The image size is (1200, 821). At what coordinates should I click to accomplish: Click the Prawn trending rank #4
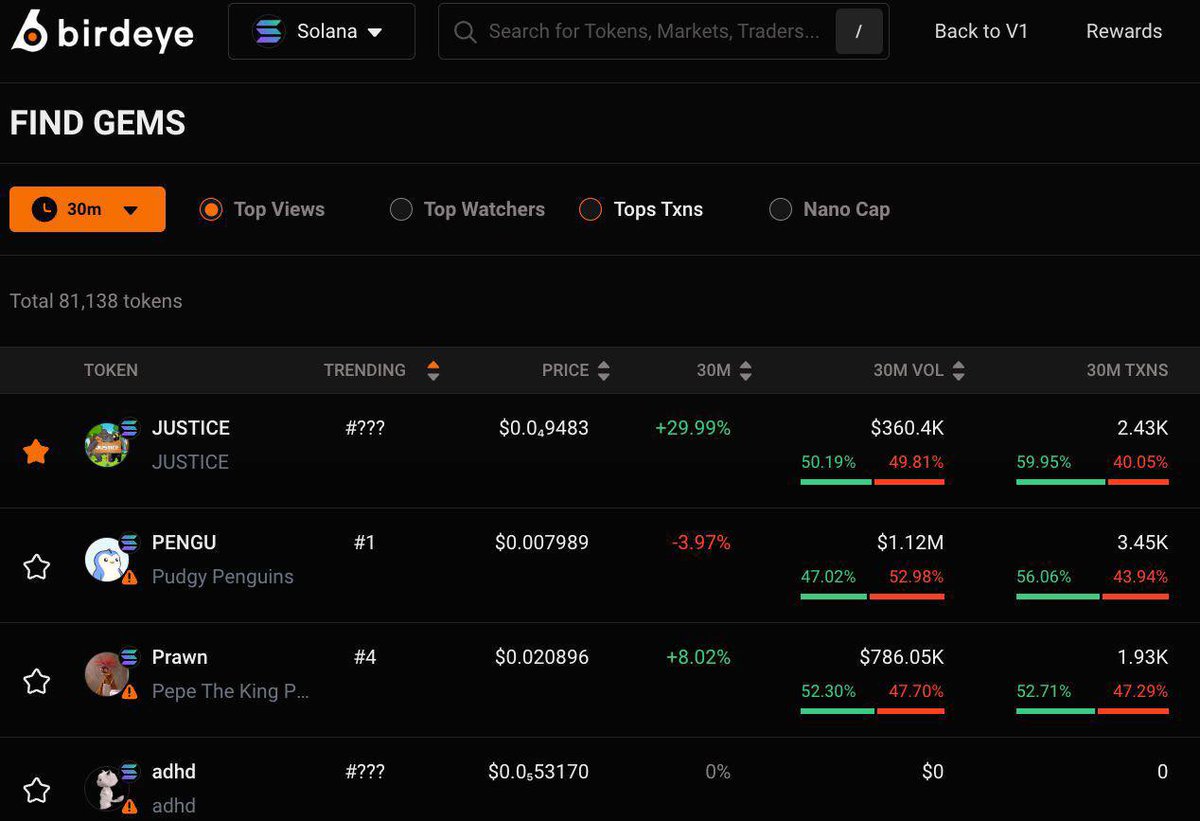pyautogui.click(x=365, y=658)
